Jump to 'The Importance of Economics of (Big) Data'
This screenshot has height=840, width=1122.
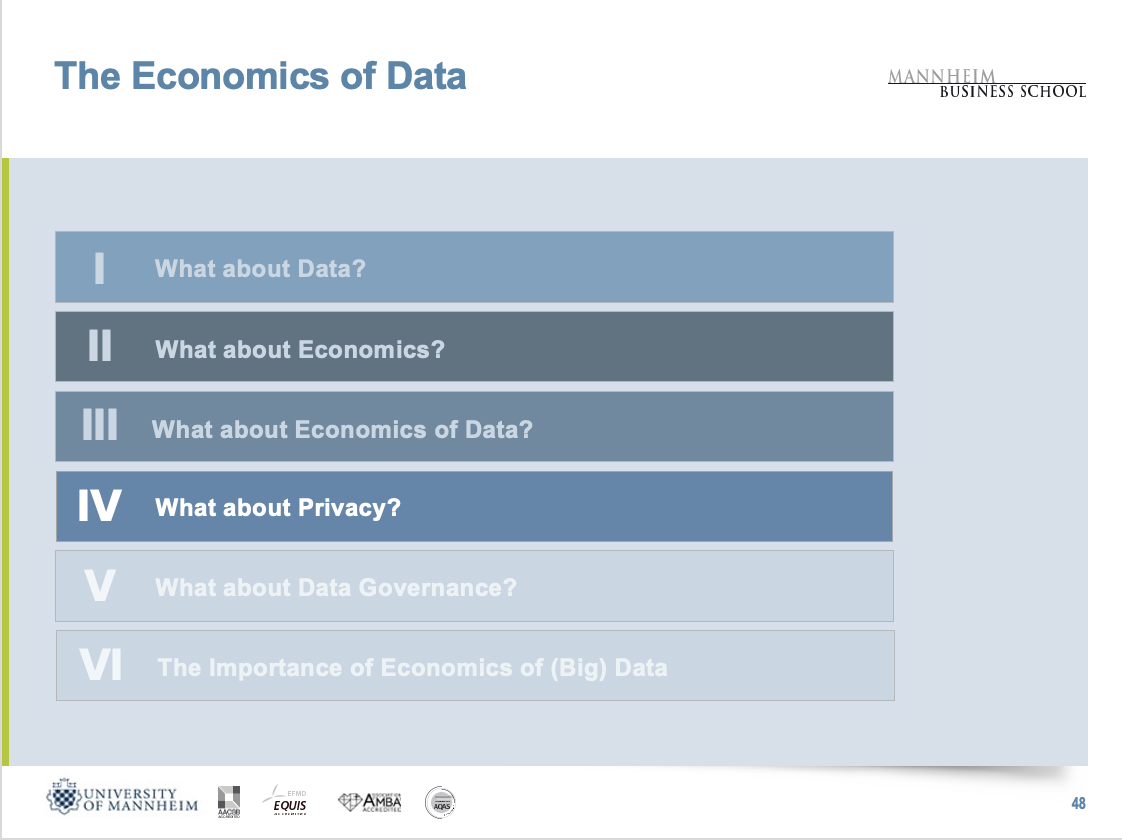coord(412,667)
